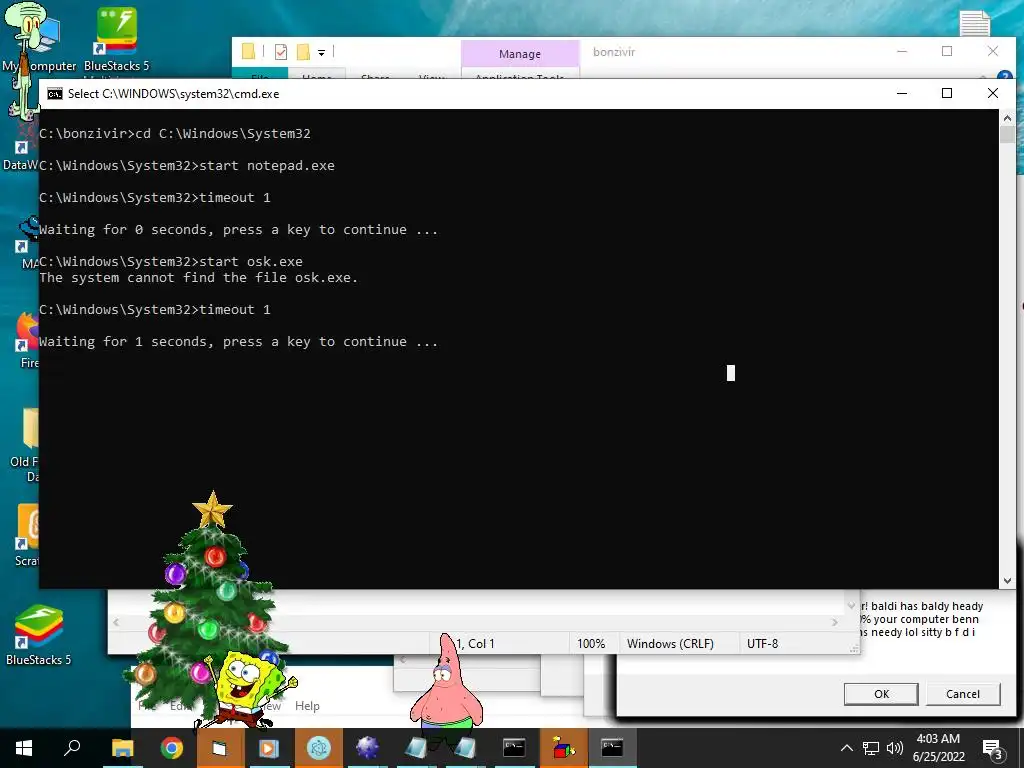
Task: Click the 'start osk.exe' command line
Action: 171,262
